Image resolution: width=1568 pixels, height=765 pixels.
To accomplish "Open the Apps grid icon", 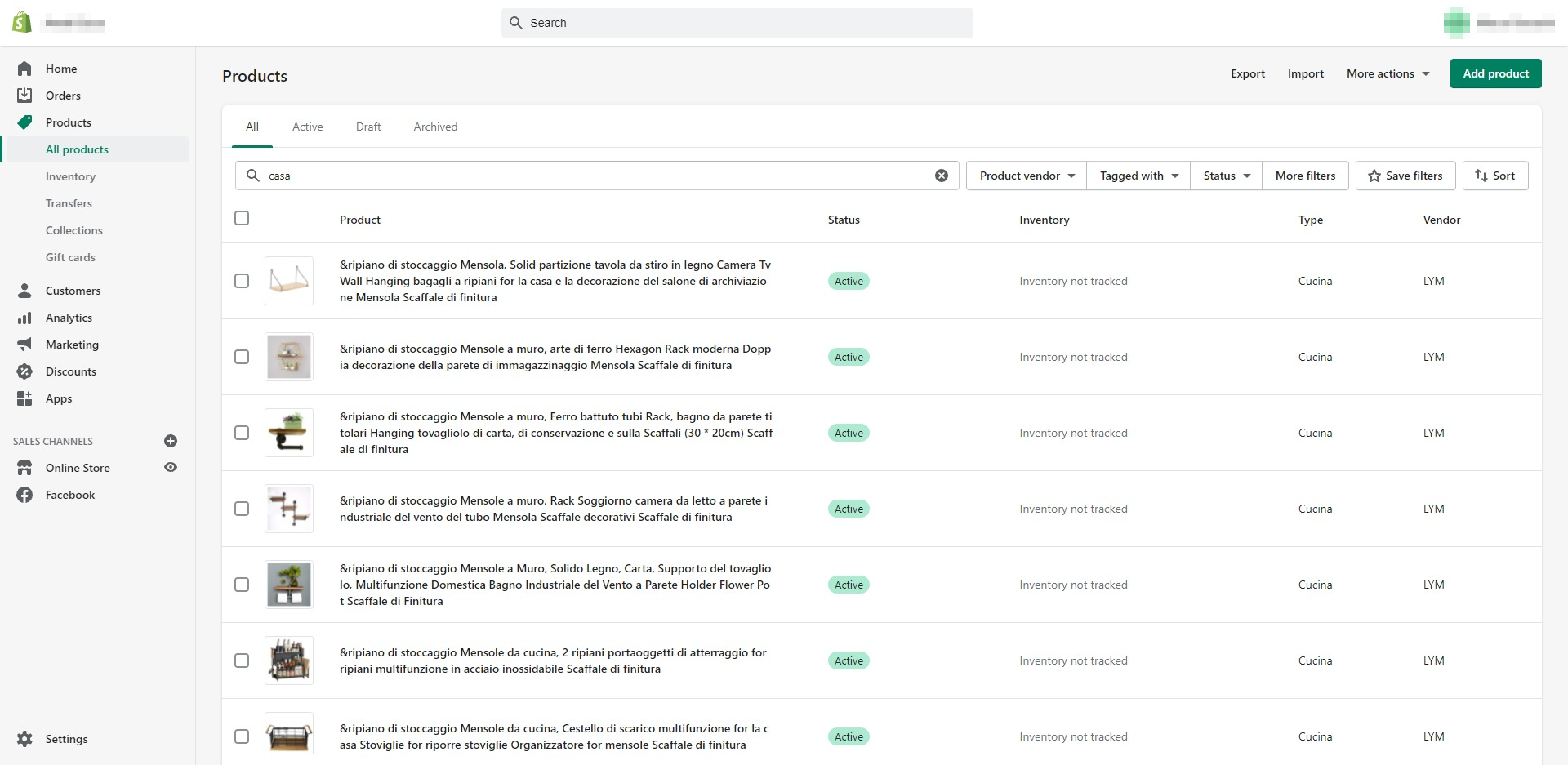I will [x=24, y=398].
